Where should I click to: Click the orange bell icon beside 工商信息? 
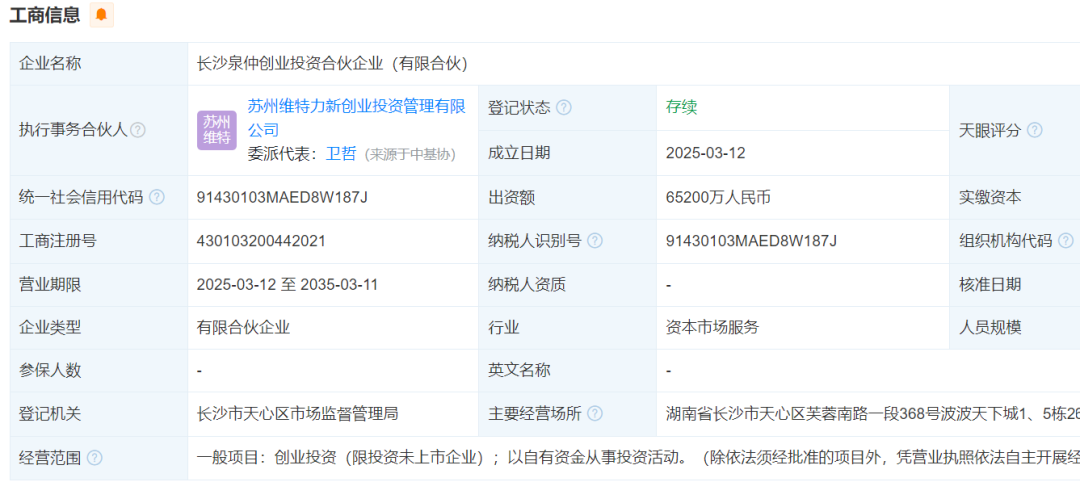coord(101,15)
